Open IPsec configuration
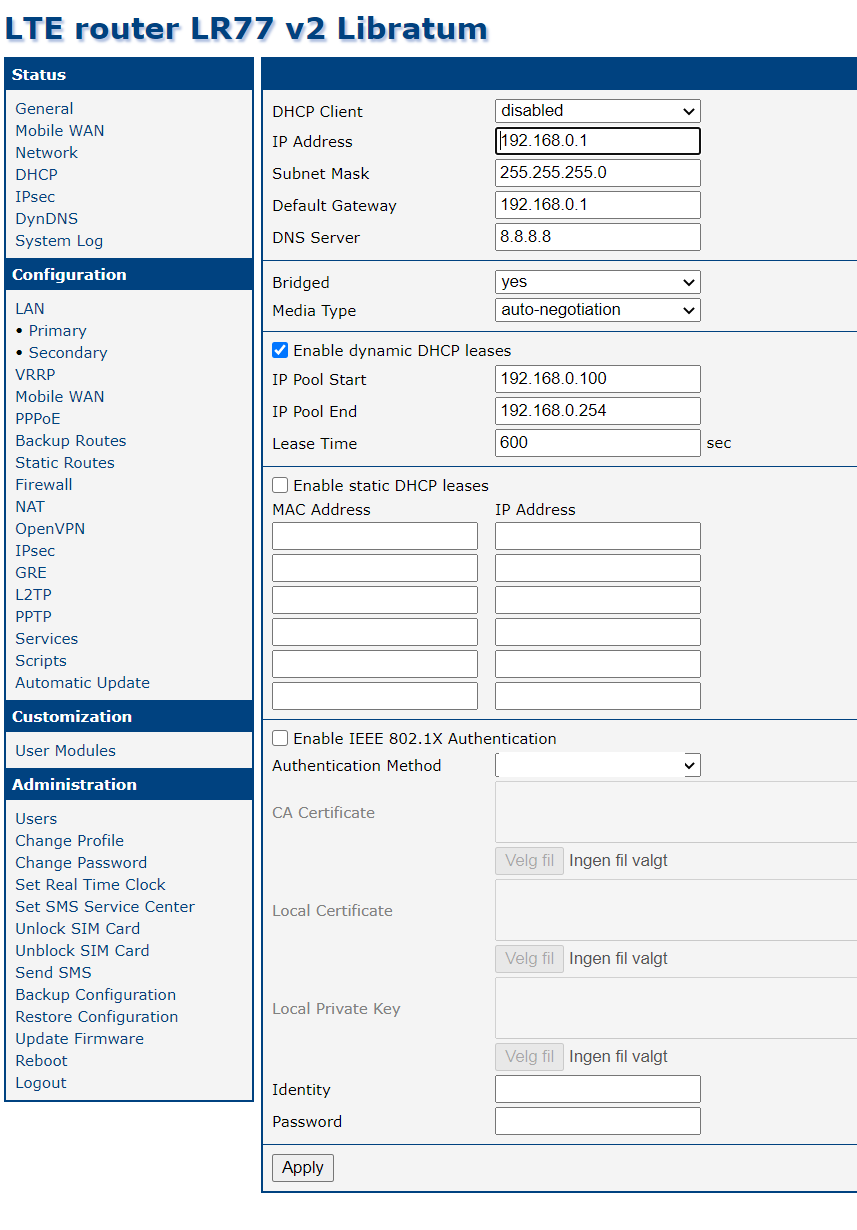 35,551
